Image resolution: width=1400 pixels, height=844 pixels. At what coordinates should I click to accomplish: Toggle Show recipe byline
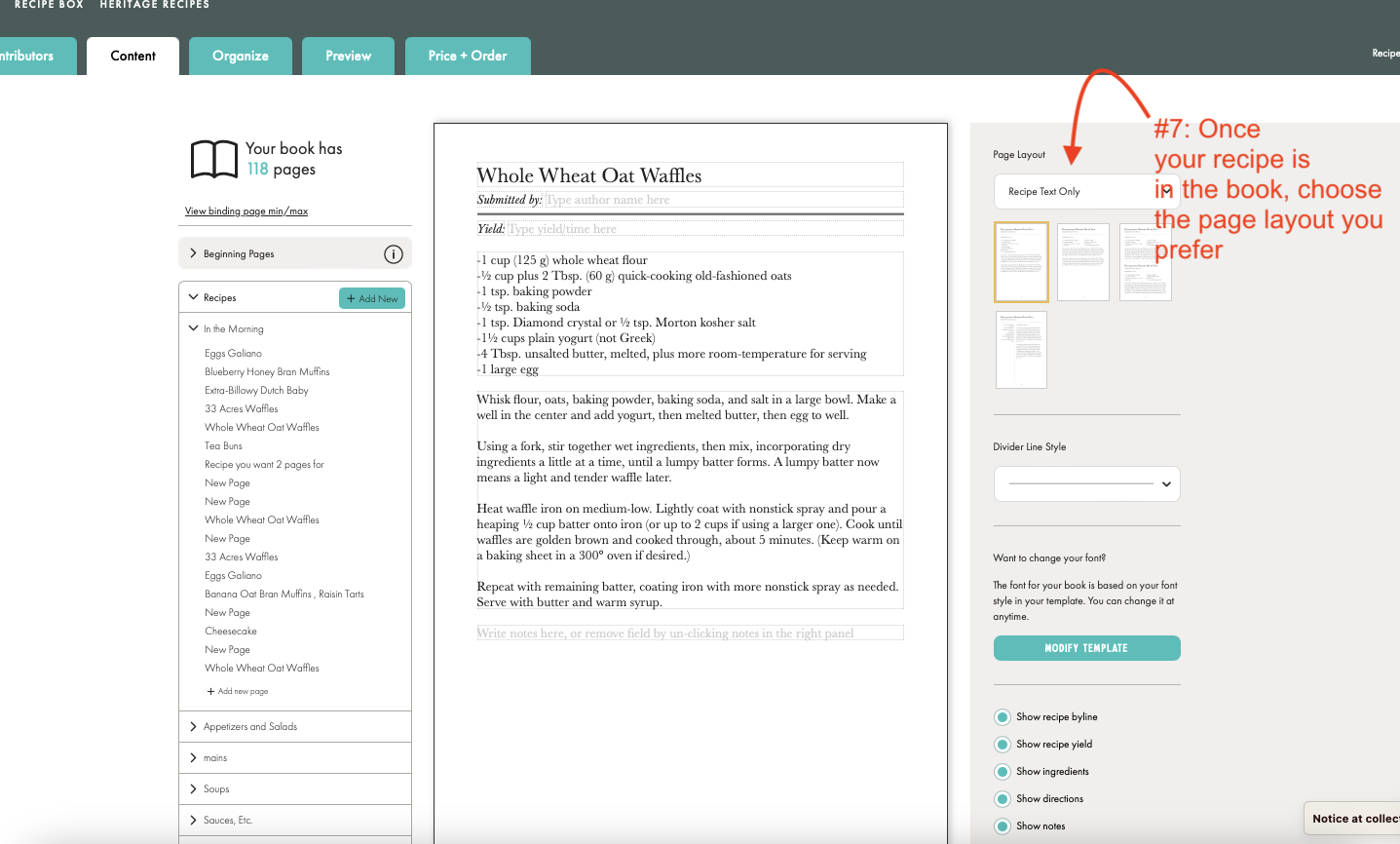click(x=1003, y=716)
